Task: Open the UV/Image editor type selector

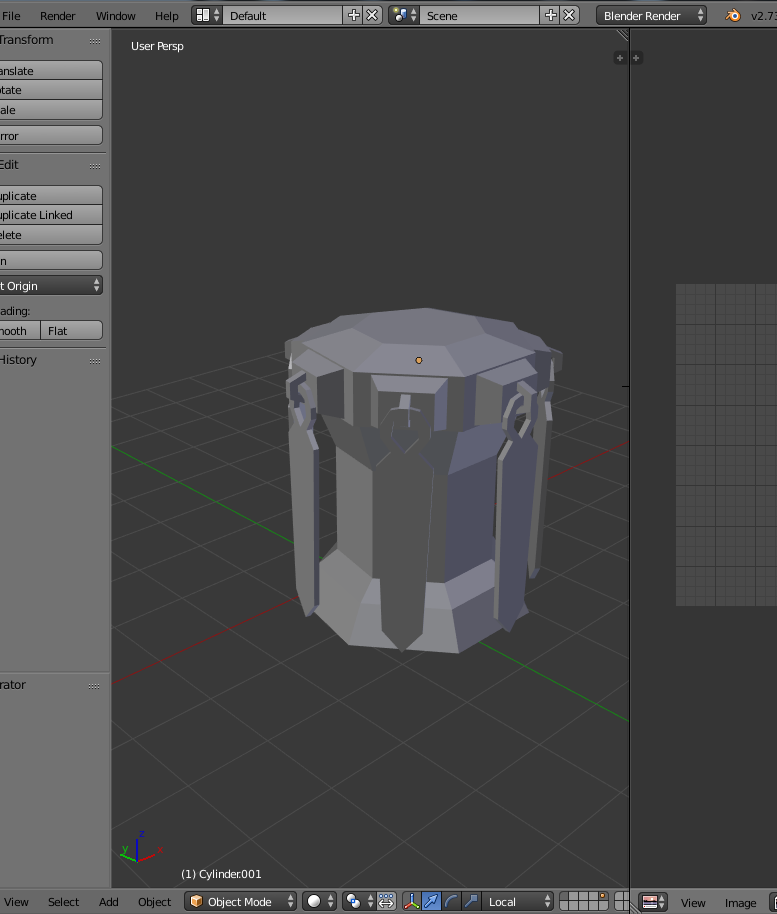Action: point(653,902)
